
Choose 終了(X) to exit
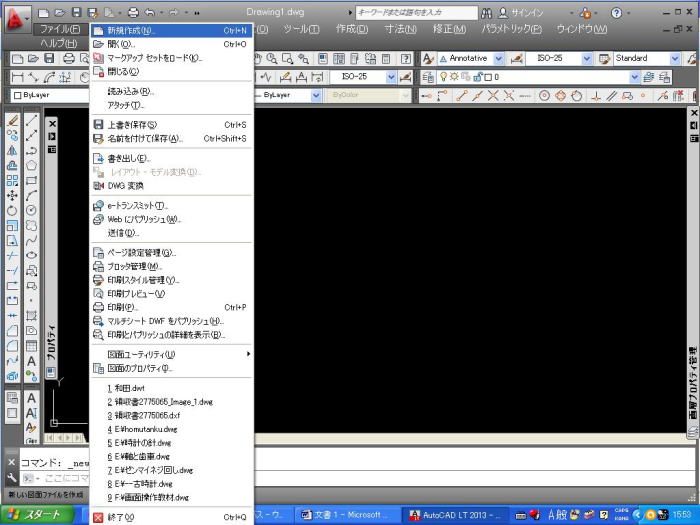coord(171,517)
